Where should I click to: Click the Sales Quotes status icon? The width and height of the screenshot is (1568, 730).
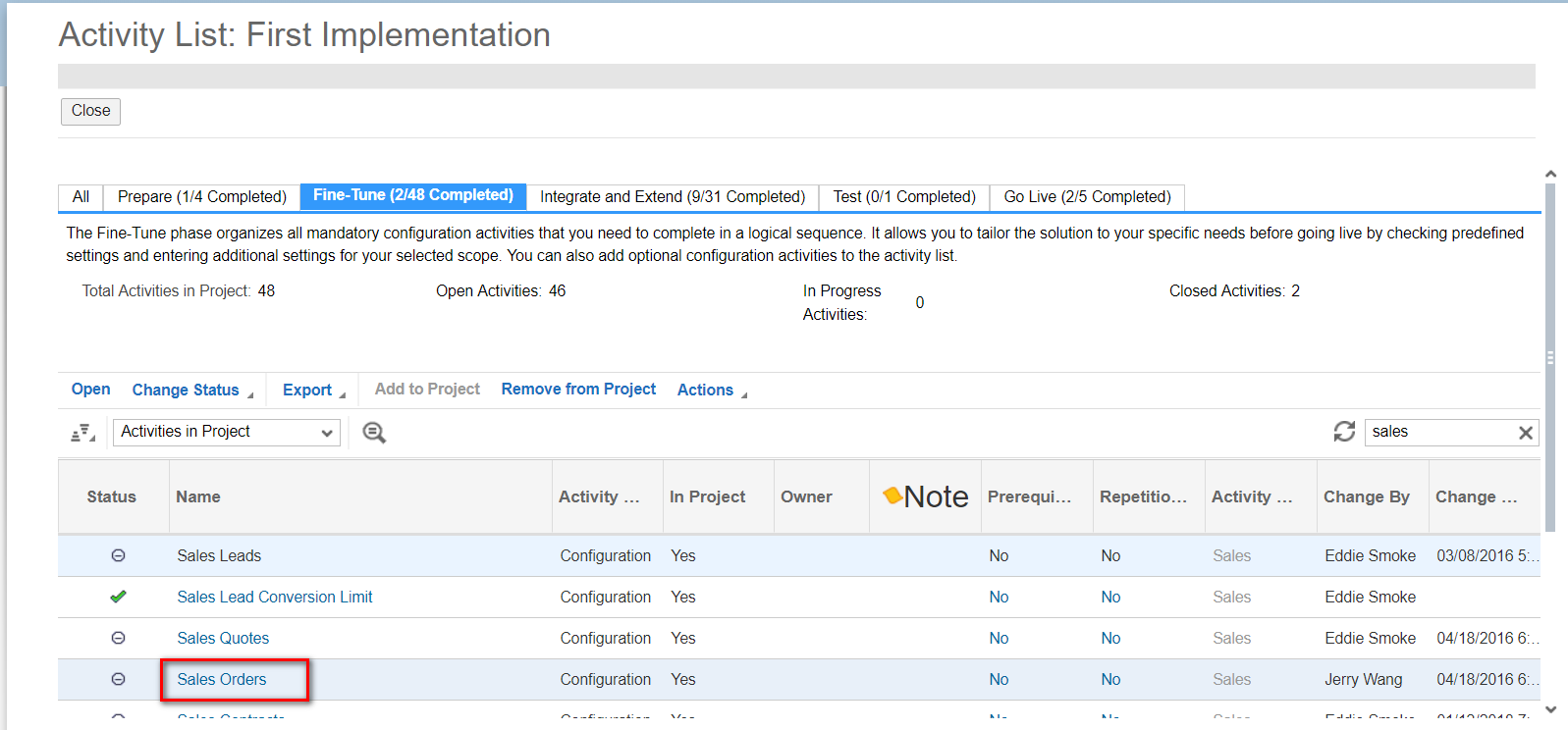tap(118, 638)
